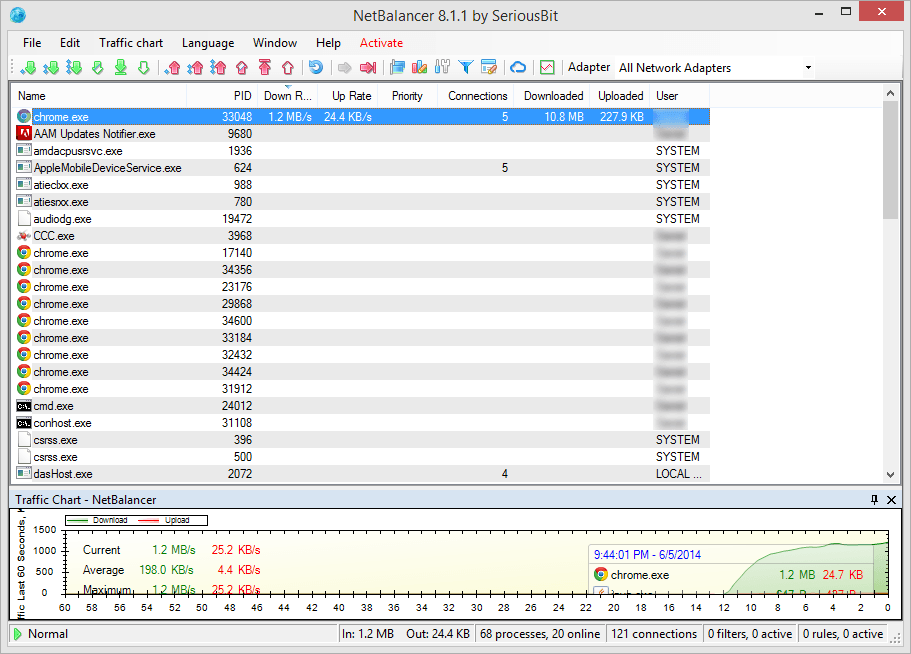Click the bar chart with pencil icon

[x=419, y=67]
